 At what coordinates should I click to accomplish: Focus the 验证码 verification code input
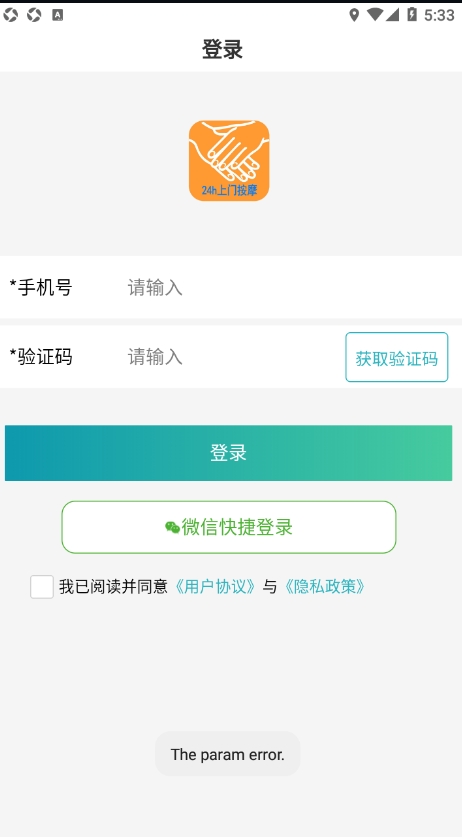click(231, 357)
